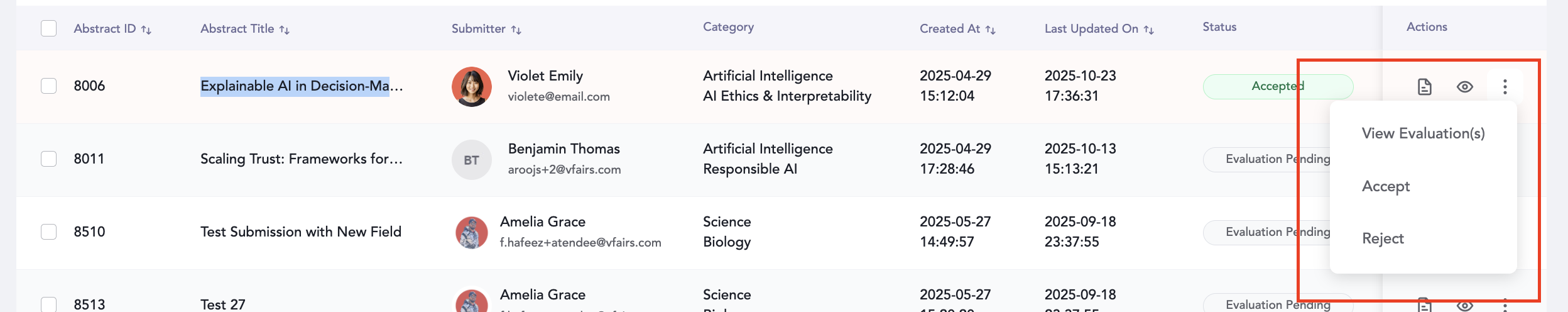
Task: Sort by Last Updated On column arrows
Action: click(1149, 30)
